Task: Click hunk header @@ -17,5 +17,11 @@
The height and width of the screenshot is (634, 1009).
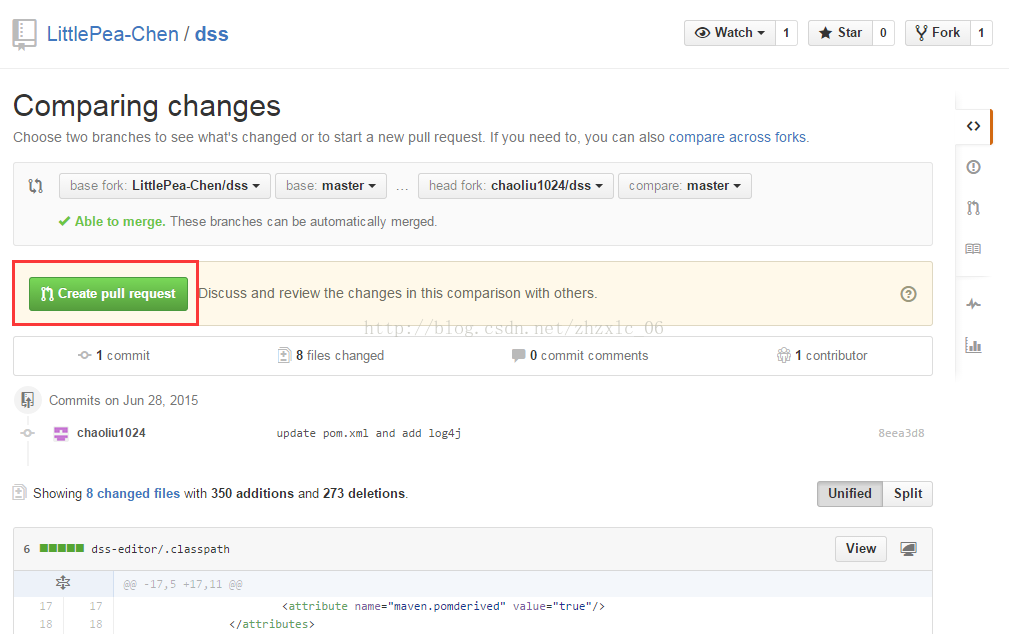Action: coord(183,584)
